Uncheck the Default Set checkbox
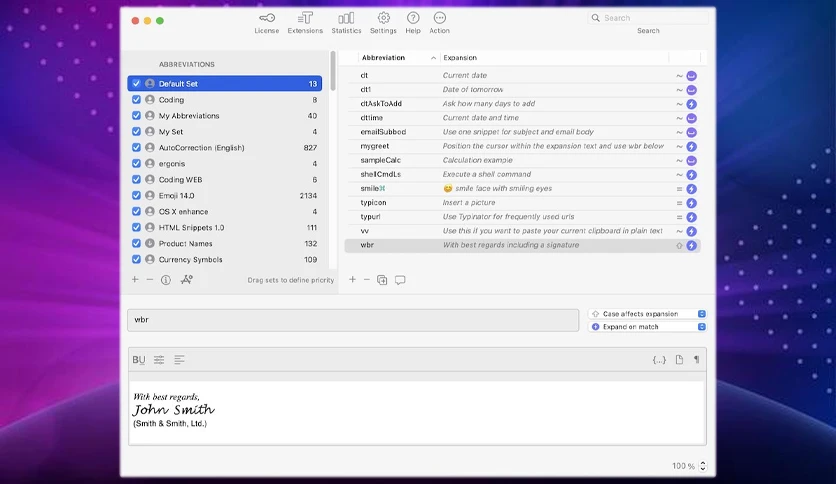The height and width of the screenshot is (484, 836). (x=136, y=84)
